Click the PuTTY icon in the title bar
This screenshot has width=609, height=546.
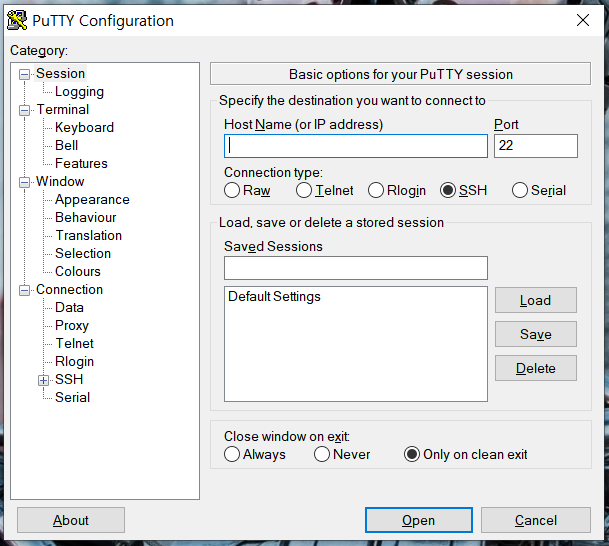[17, 21]
